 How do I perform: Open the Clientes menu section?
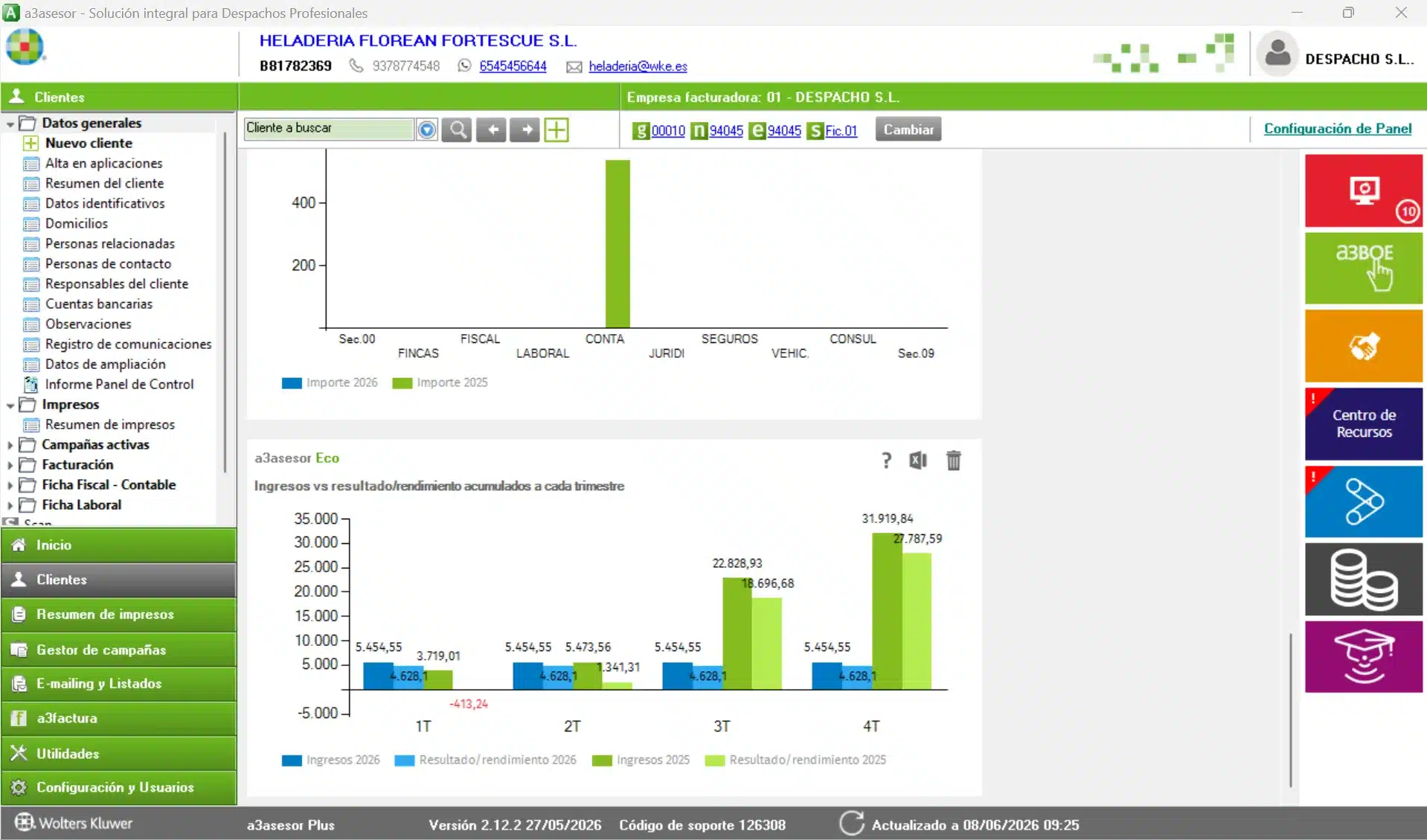[119, 580]
